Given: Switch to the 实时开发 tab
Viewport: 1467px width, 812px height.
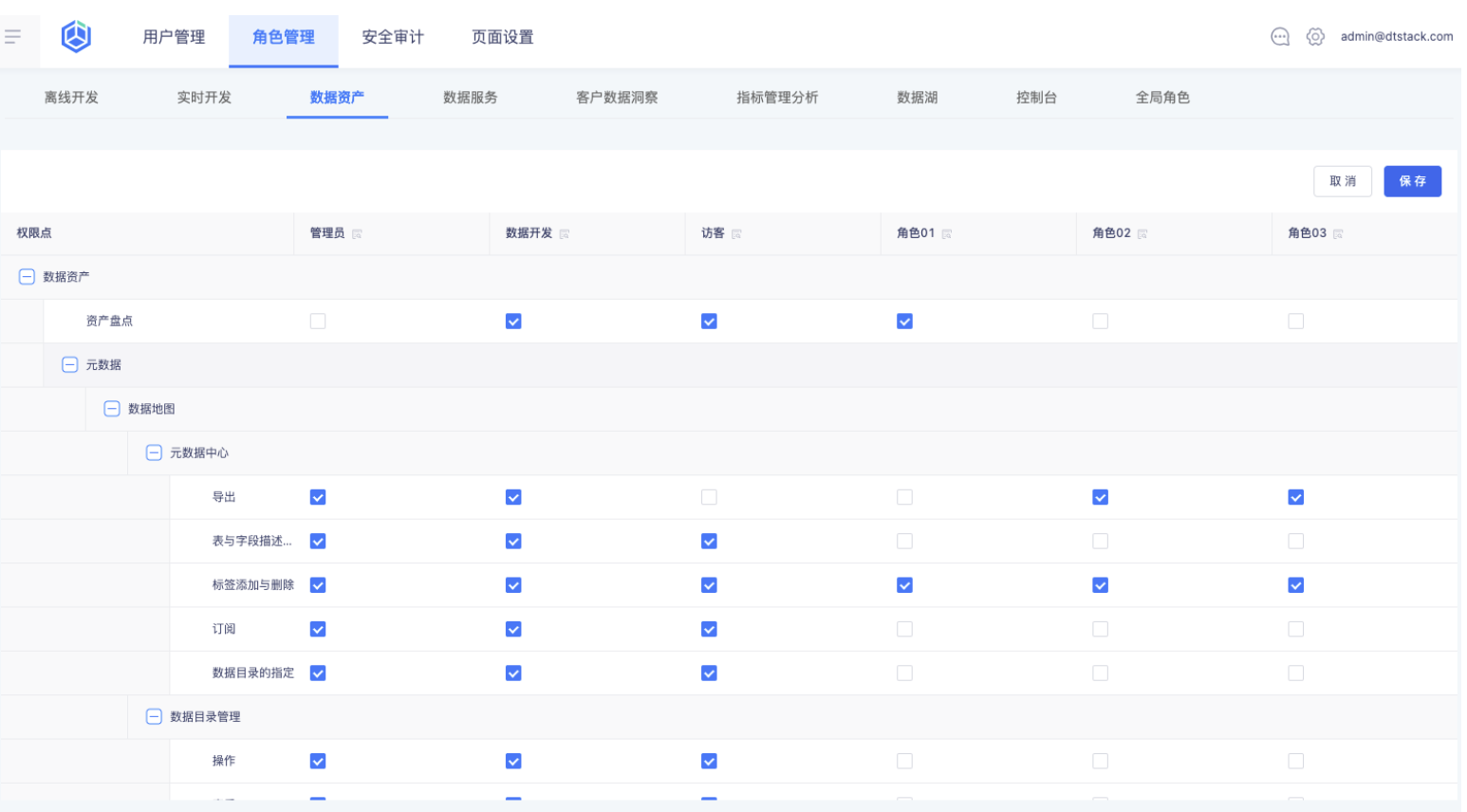Looking at the screenshot, I should coord(204,98).
